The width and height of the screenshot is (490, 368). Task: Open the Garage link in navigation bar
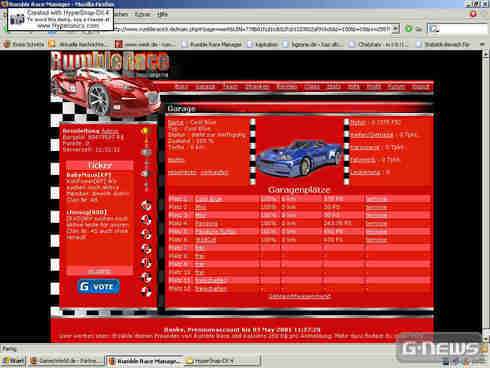pos(205,87)
